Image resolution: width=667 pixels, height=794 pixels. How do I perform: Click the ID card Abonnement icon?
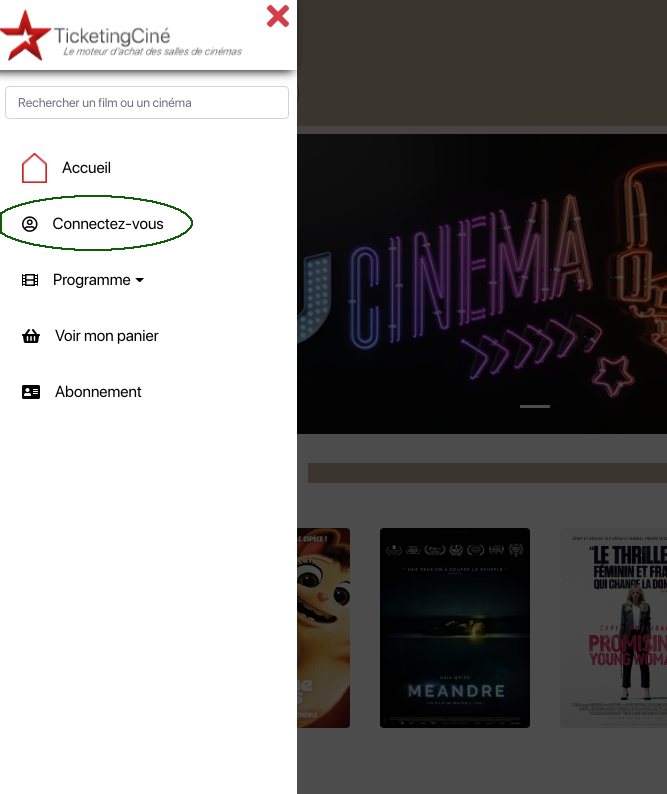click(31, 392)
